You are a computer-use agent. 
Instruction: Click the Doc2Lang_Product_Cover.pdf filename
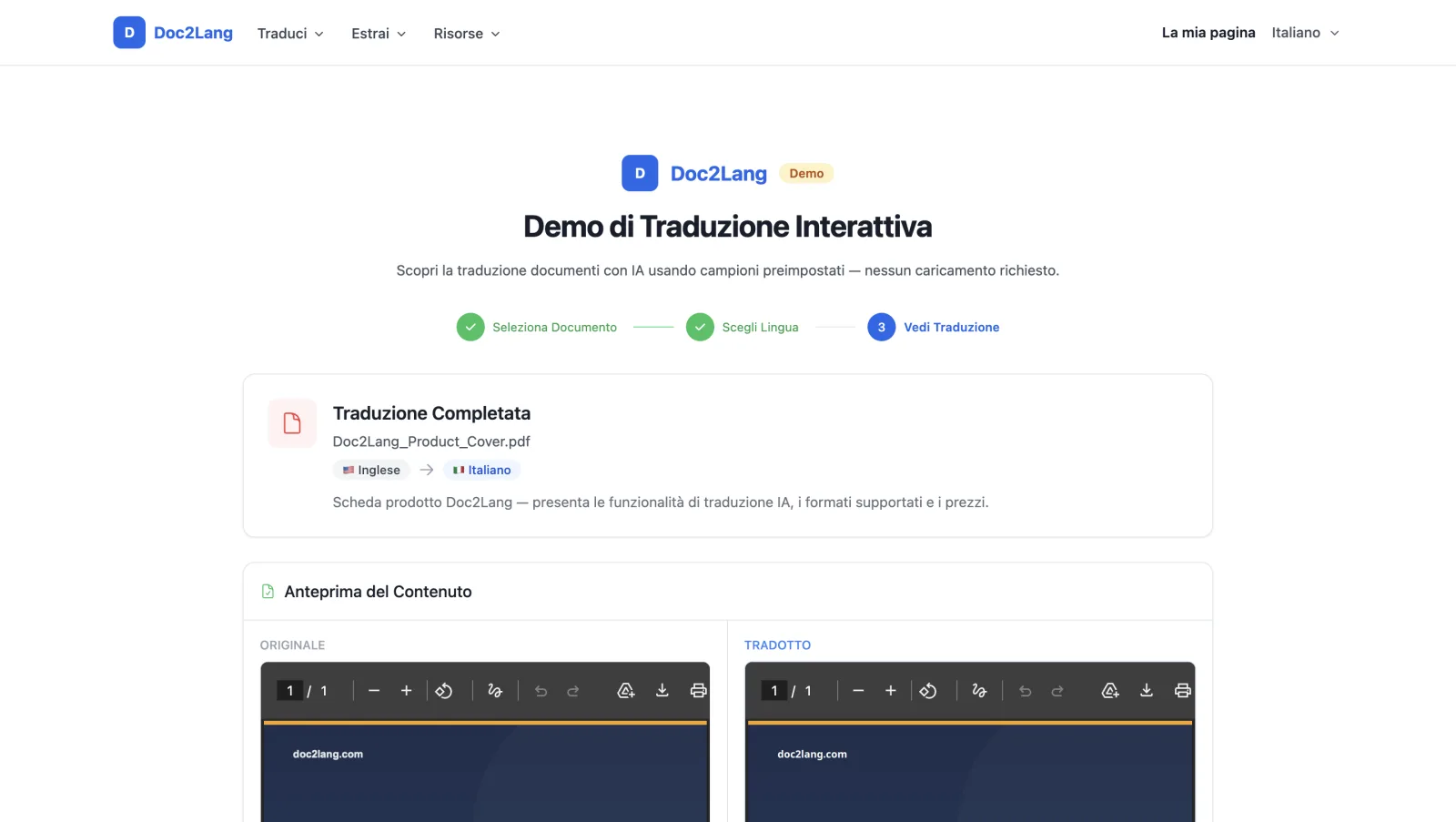click(x=431, y=441)
